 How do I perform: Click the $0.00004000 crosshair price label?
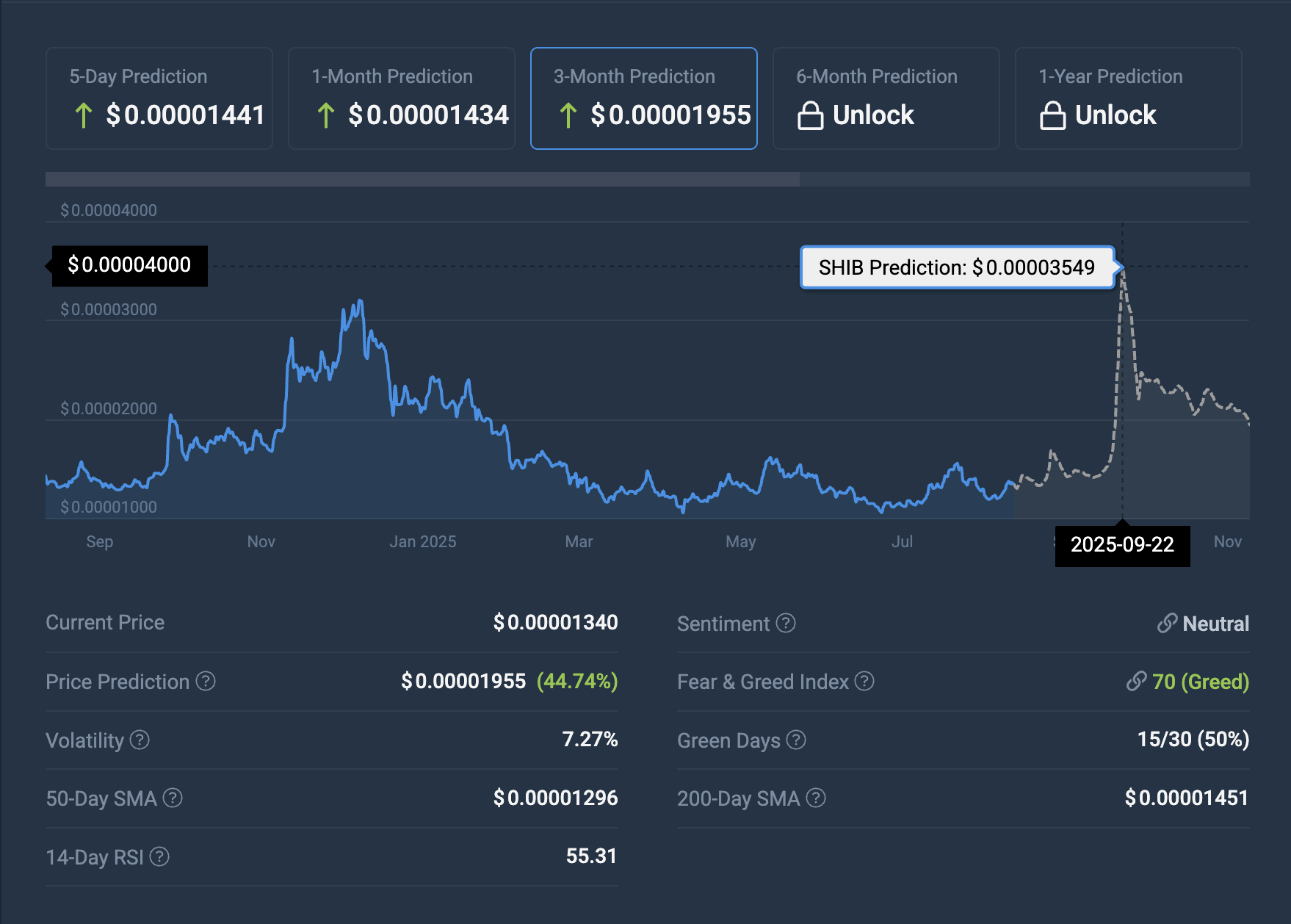(129, 265)
